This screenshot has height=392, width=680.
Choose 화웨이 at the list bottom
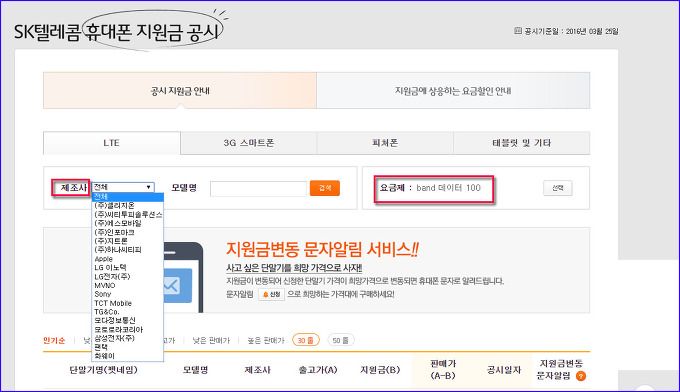click(x=128, y=356)
